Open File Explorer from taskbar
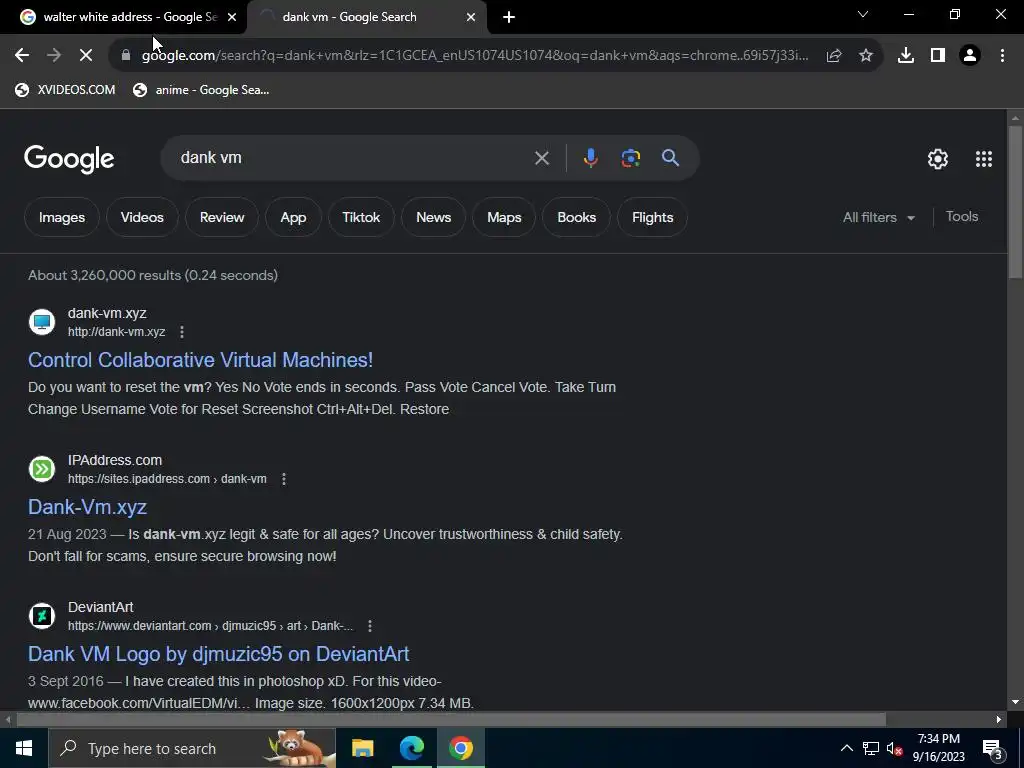 [x=362, y=748]
